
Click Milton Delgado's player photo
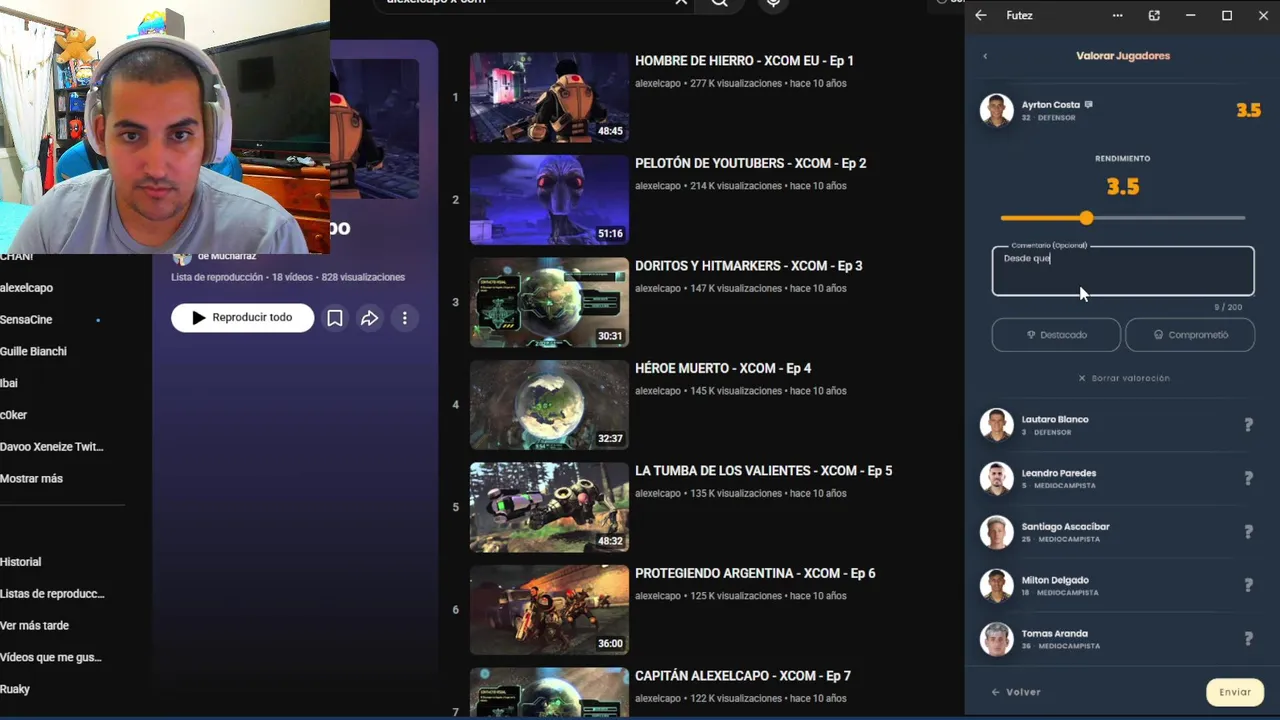996,585
